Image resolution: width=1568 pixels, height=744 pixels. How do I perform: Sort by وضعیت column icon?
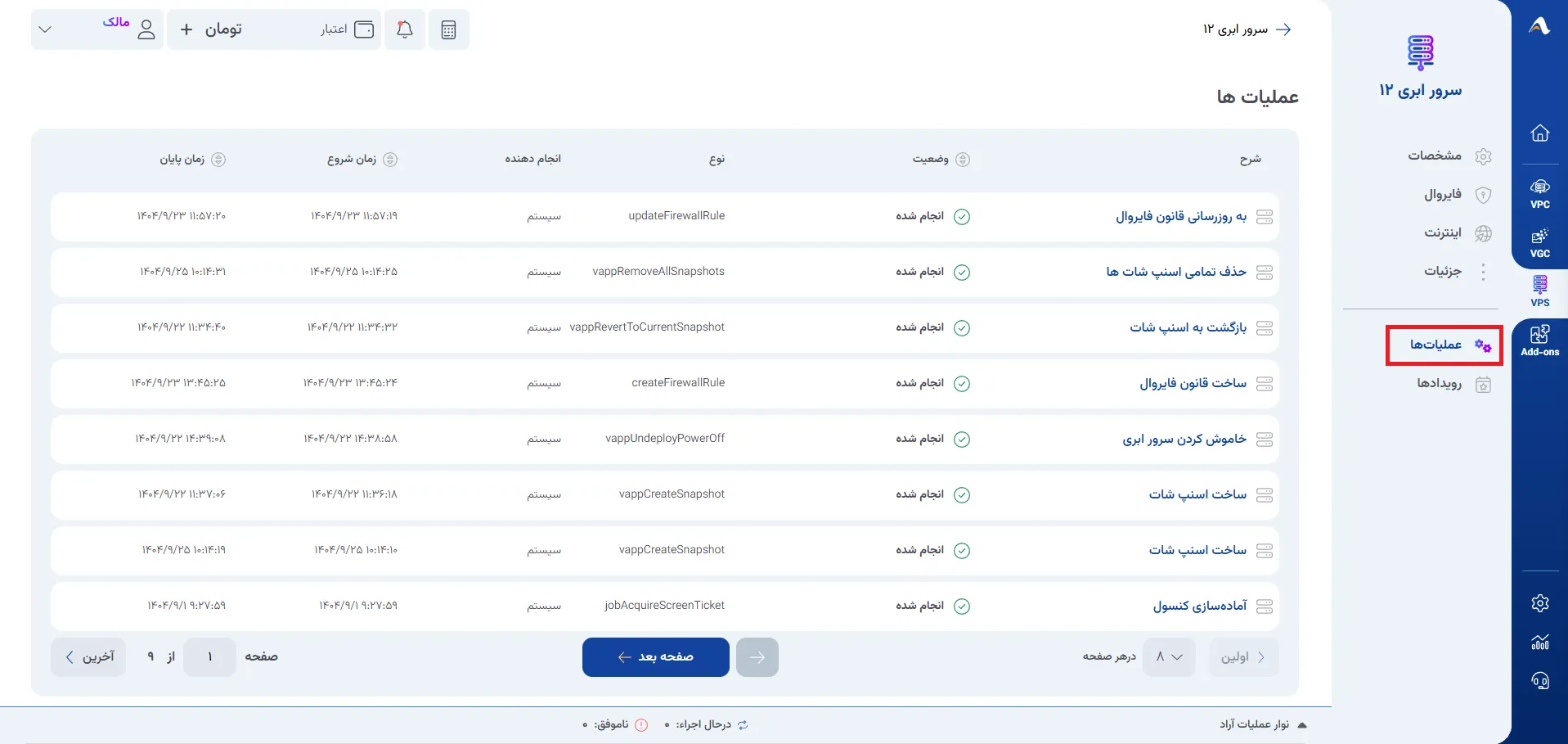pyautogui.click(x=963, y=160)
